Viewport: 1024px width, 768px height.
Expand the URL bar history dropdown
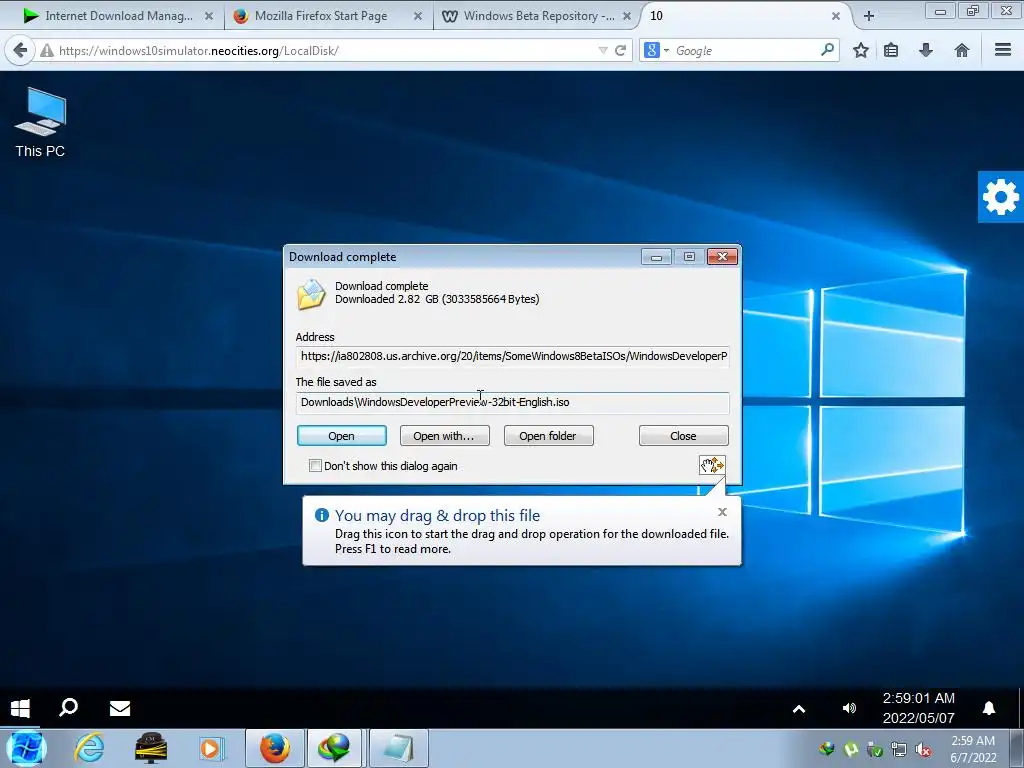click(x=602, y=50)
